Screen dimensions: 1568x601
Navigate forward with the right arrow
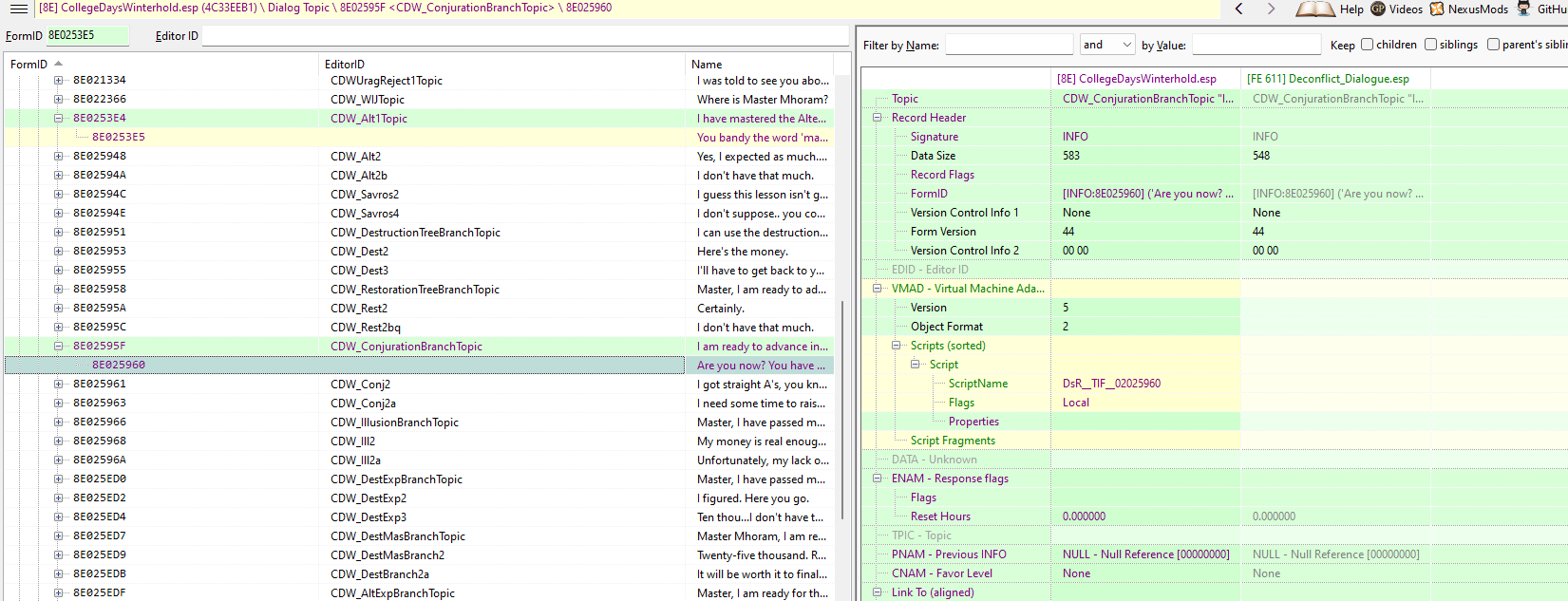coord(1271,9)
